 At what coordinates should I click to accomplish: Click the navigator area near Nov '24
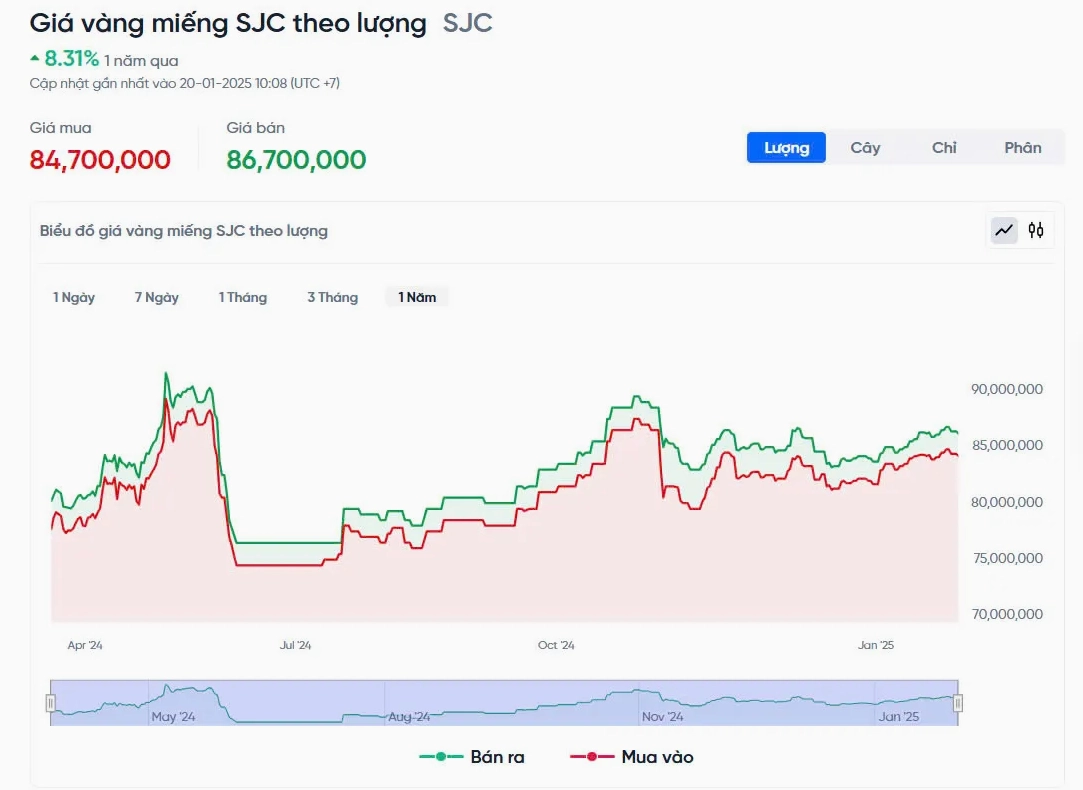tap(662, 704)
